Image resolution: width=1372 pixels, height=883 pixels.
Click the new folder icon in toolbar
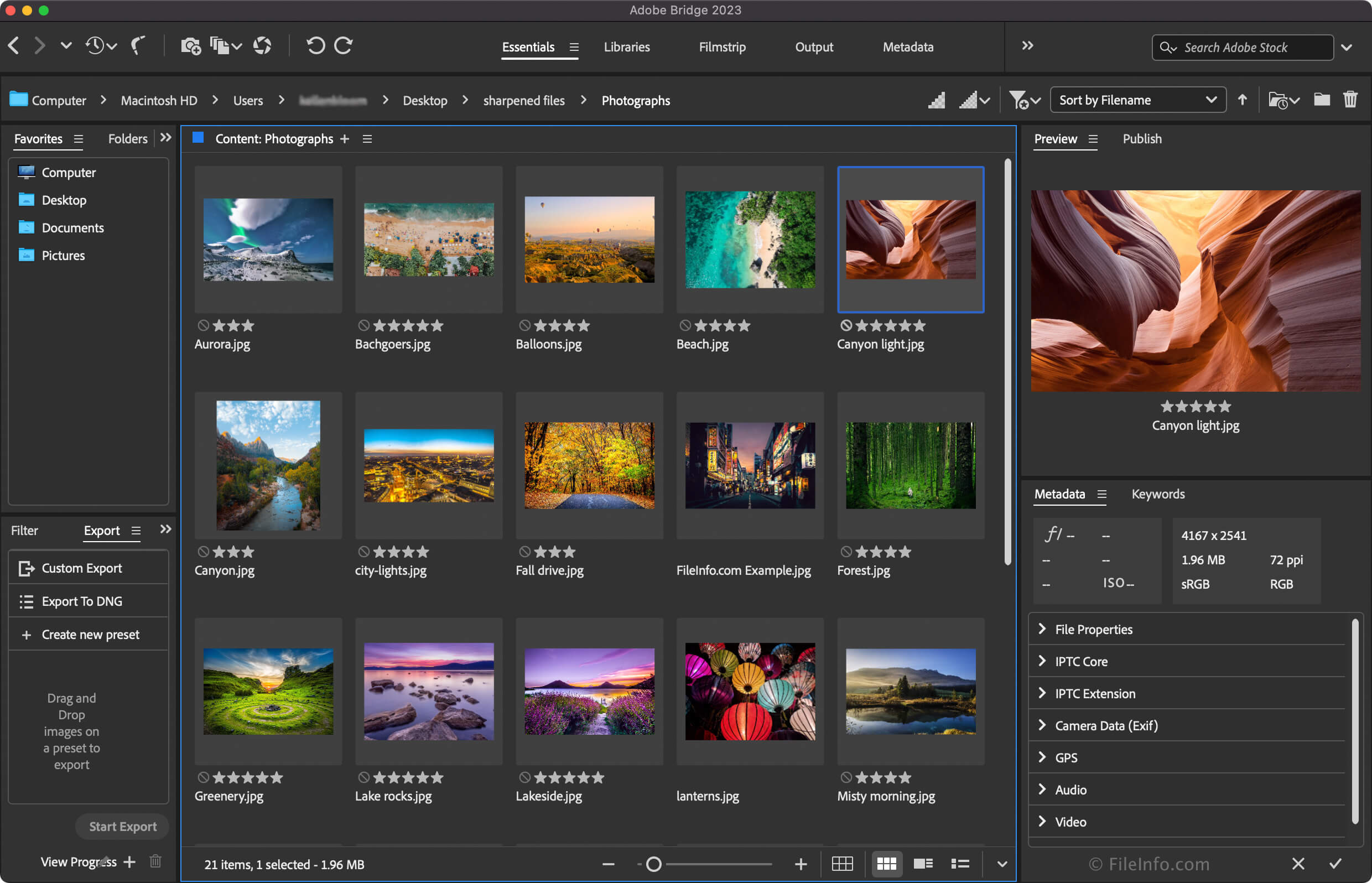[x=1320, y=99]
